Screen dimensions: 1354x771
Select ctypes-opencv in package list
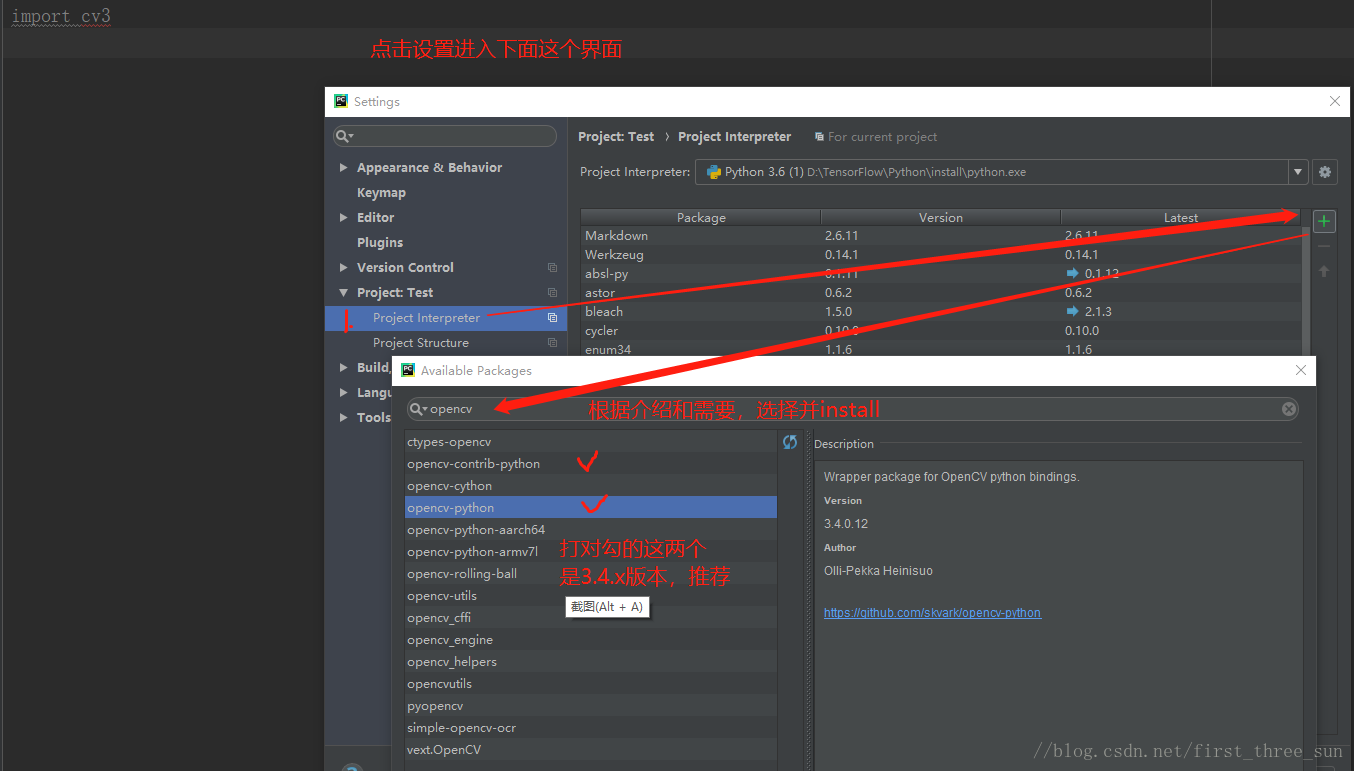pos(591,442)
